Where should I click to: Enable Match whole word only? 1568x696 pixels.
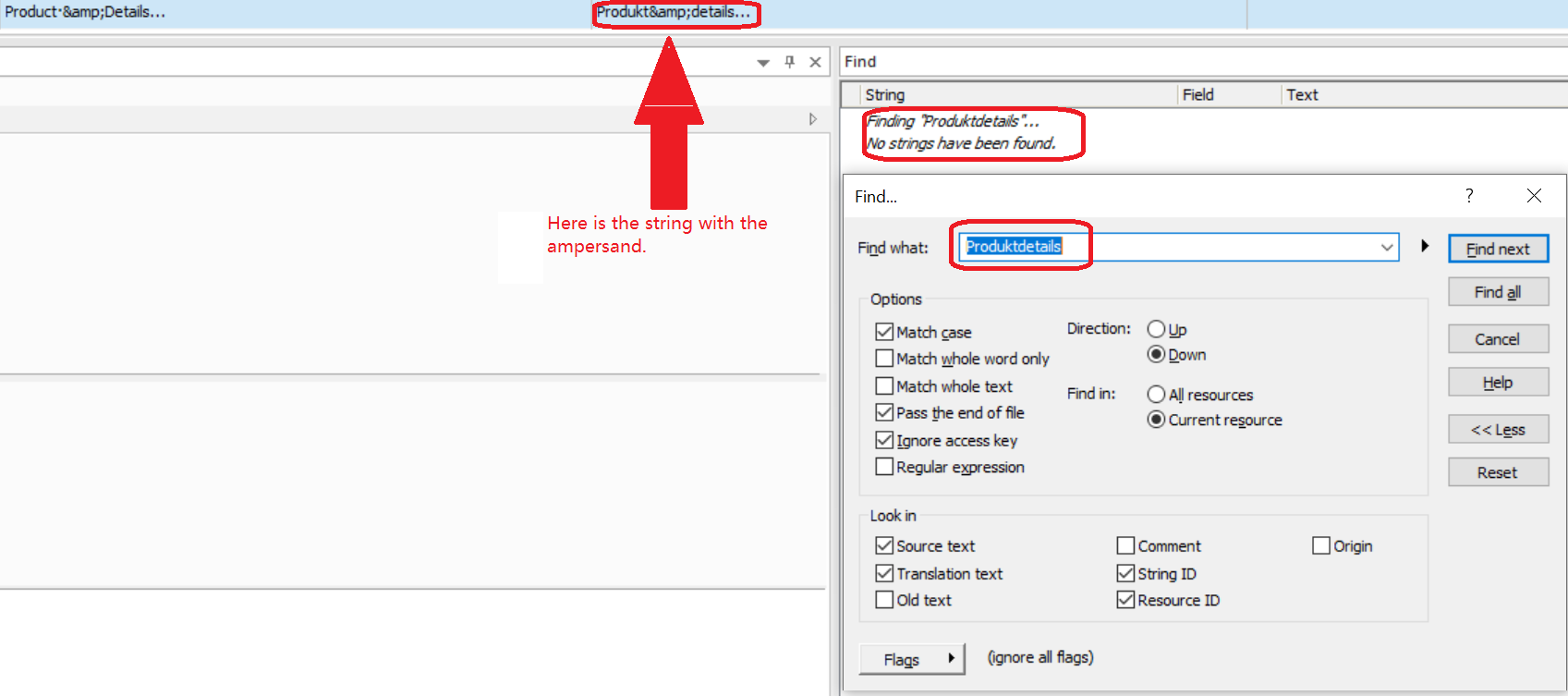(x=884, y=359)
